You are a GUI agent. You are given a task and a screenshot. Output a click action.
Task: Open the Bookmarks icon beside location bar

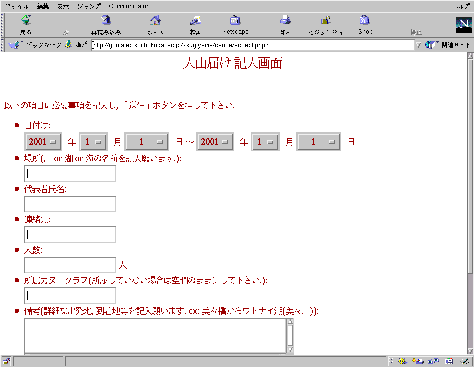click(x=14, y=45)
